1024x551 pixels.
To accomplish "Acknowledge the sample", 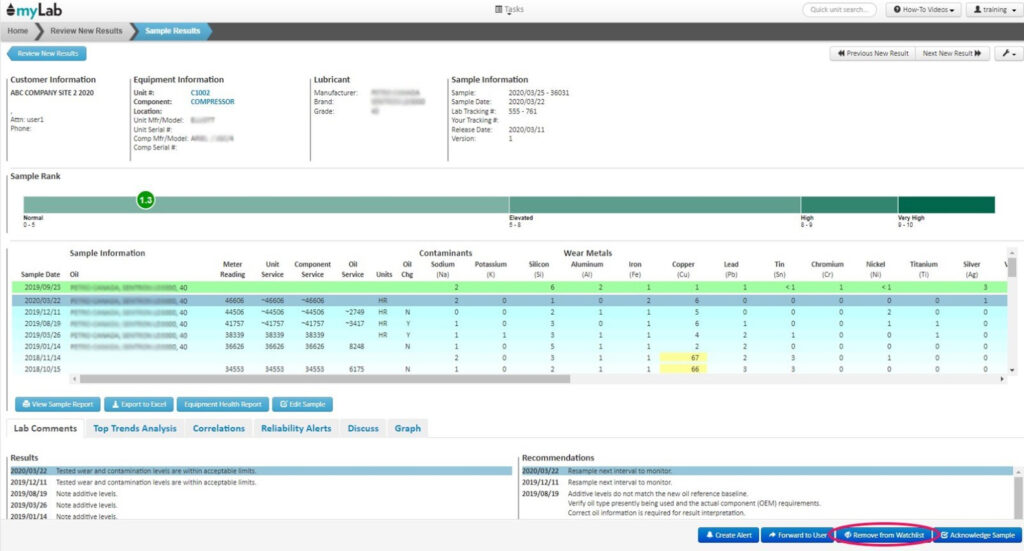I will (x=981, y=535).
